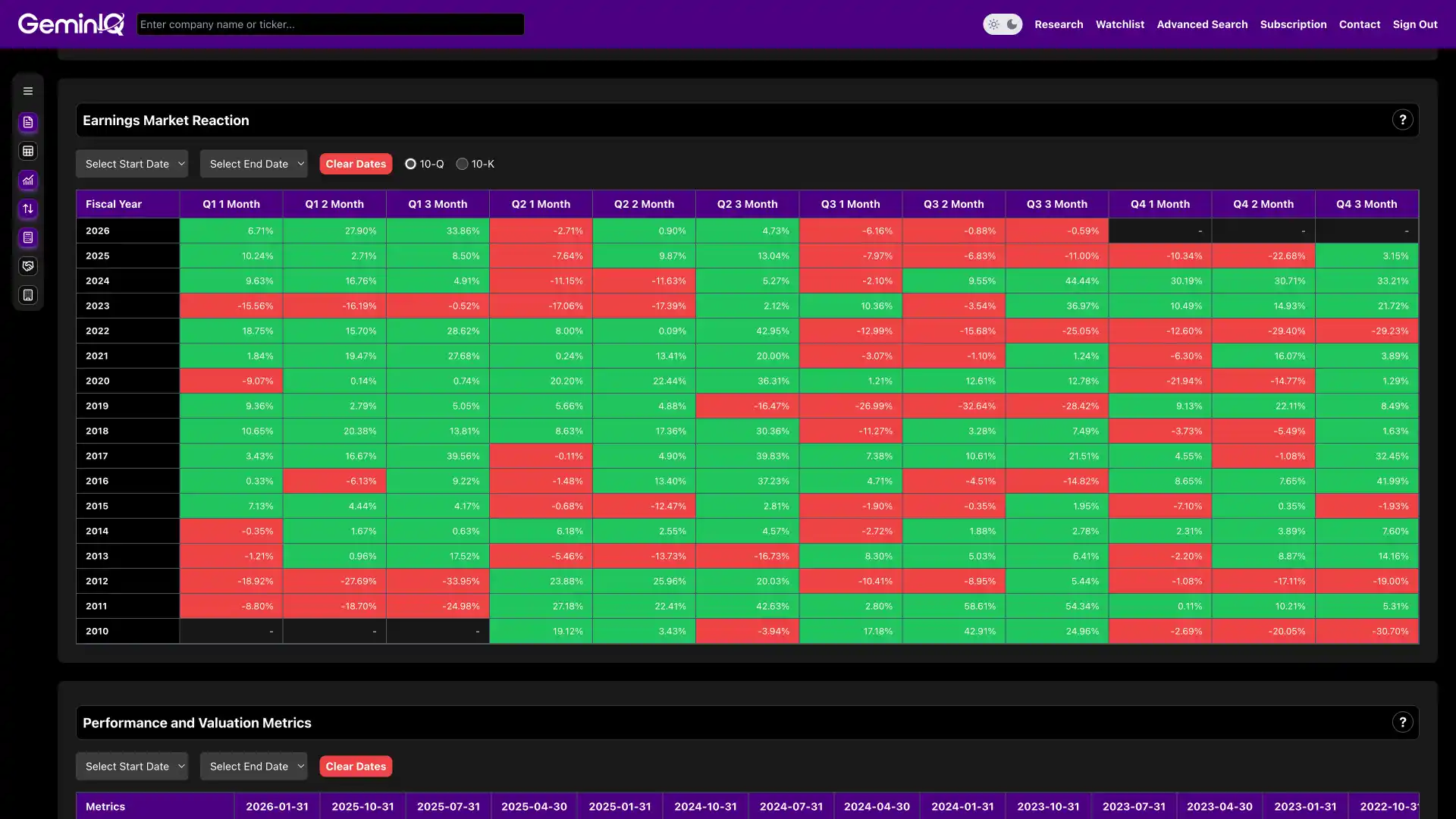Go to Watchlist in top navigation
The height and width of the screenshot is (819, 1456).
[1119, 24]
